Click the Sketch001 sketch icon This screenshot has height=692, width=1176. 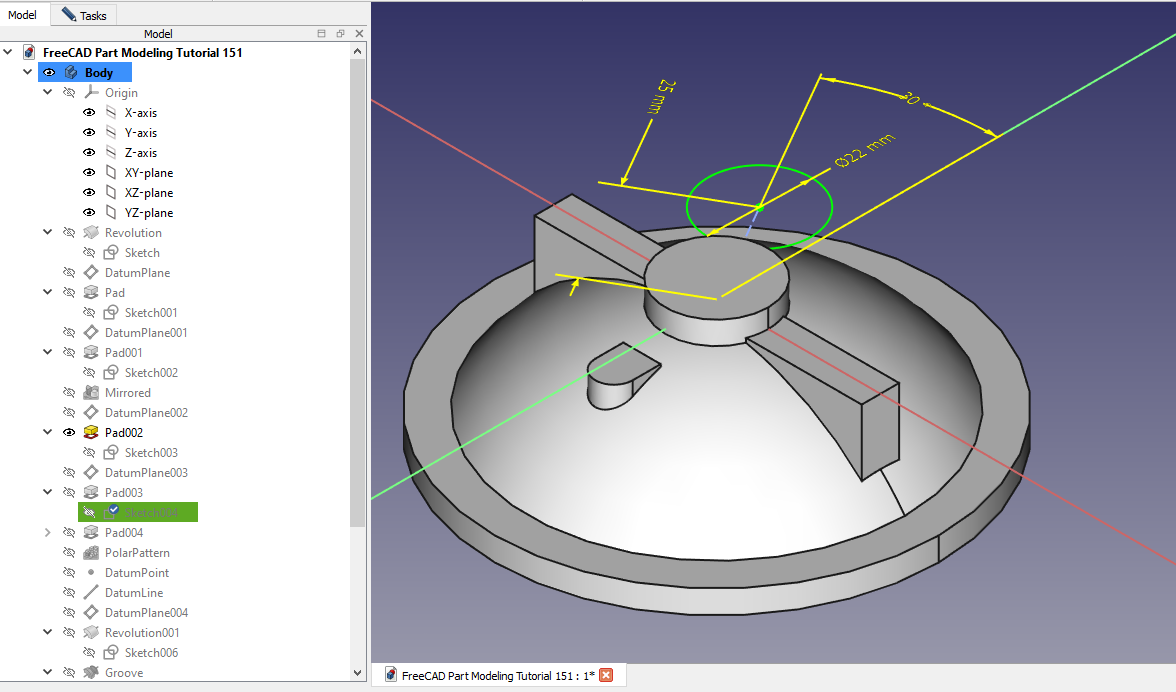tap(111, 313)
